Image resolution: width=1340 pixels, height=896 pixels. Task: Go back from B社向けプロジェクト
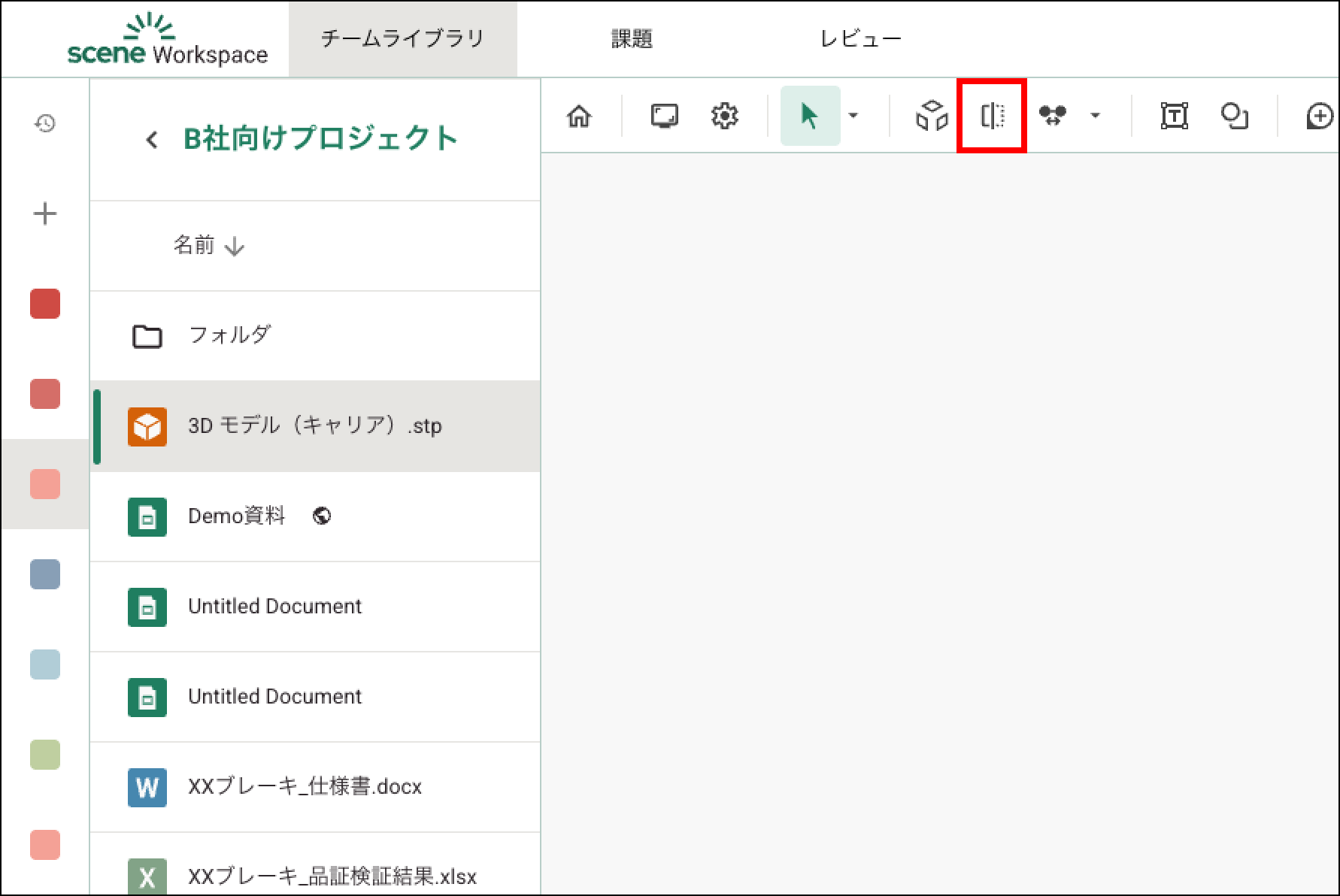click(x=152, y=140)
